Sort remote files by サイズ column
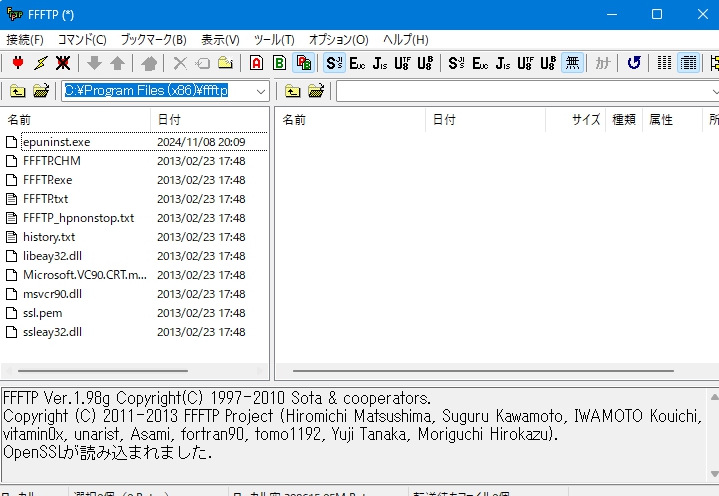The image size is (719, 496). click(575, 120)
